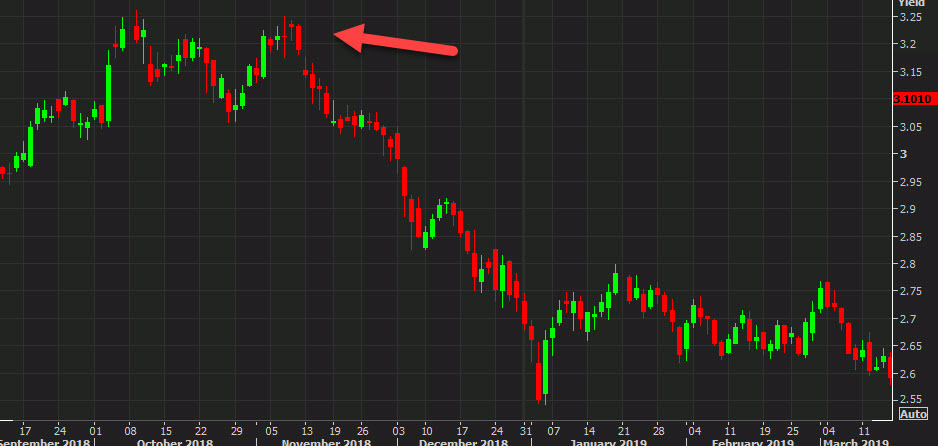Select the 2.65 yield axis label

click(910, 347)
